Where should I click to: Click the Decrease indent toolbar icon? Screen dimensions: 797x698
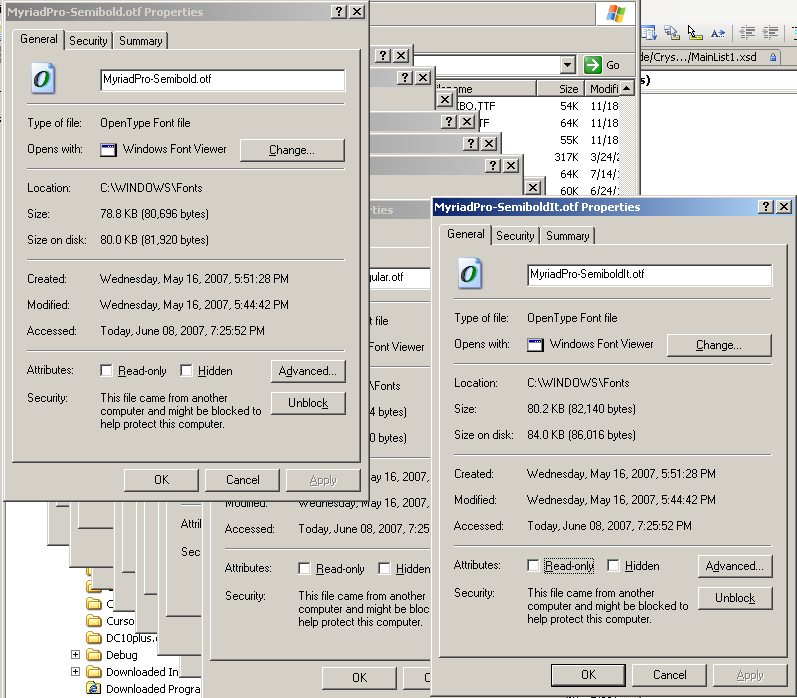point(747,33)
